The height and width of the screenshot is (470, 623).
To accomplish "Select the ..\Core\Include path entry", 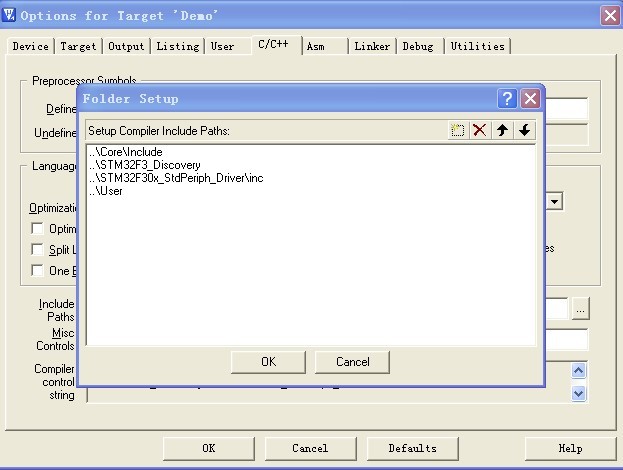I will tap(125, 152).
